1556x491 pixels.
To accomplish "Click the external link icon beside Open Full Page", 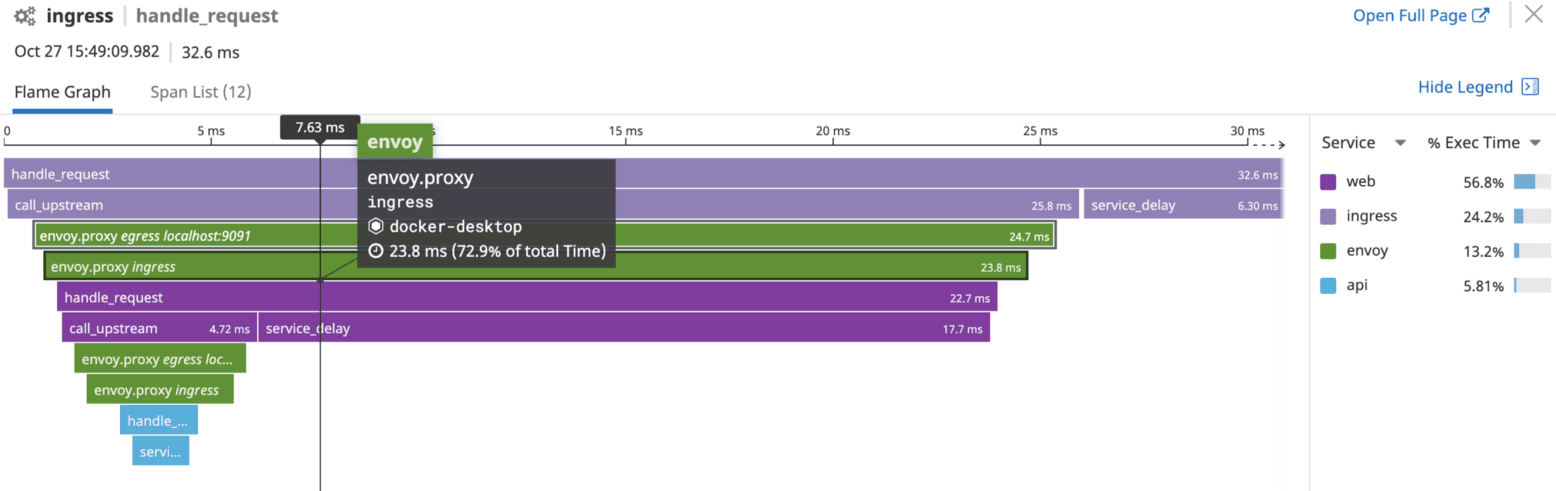I will pyautogui.click(x=1482, y=16).
